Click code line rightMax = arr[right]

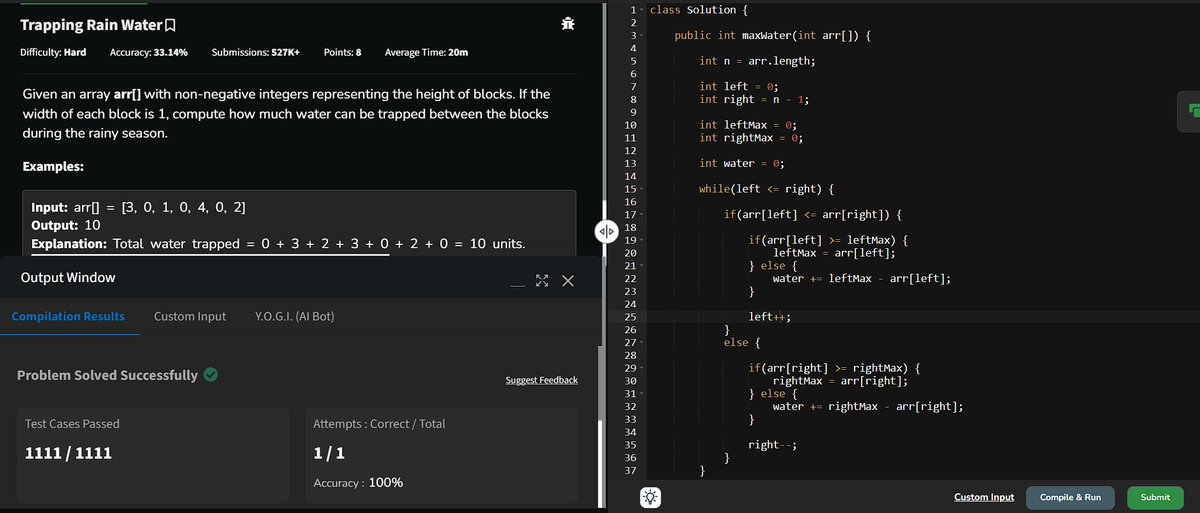click(x=841, y=381)
